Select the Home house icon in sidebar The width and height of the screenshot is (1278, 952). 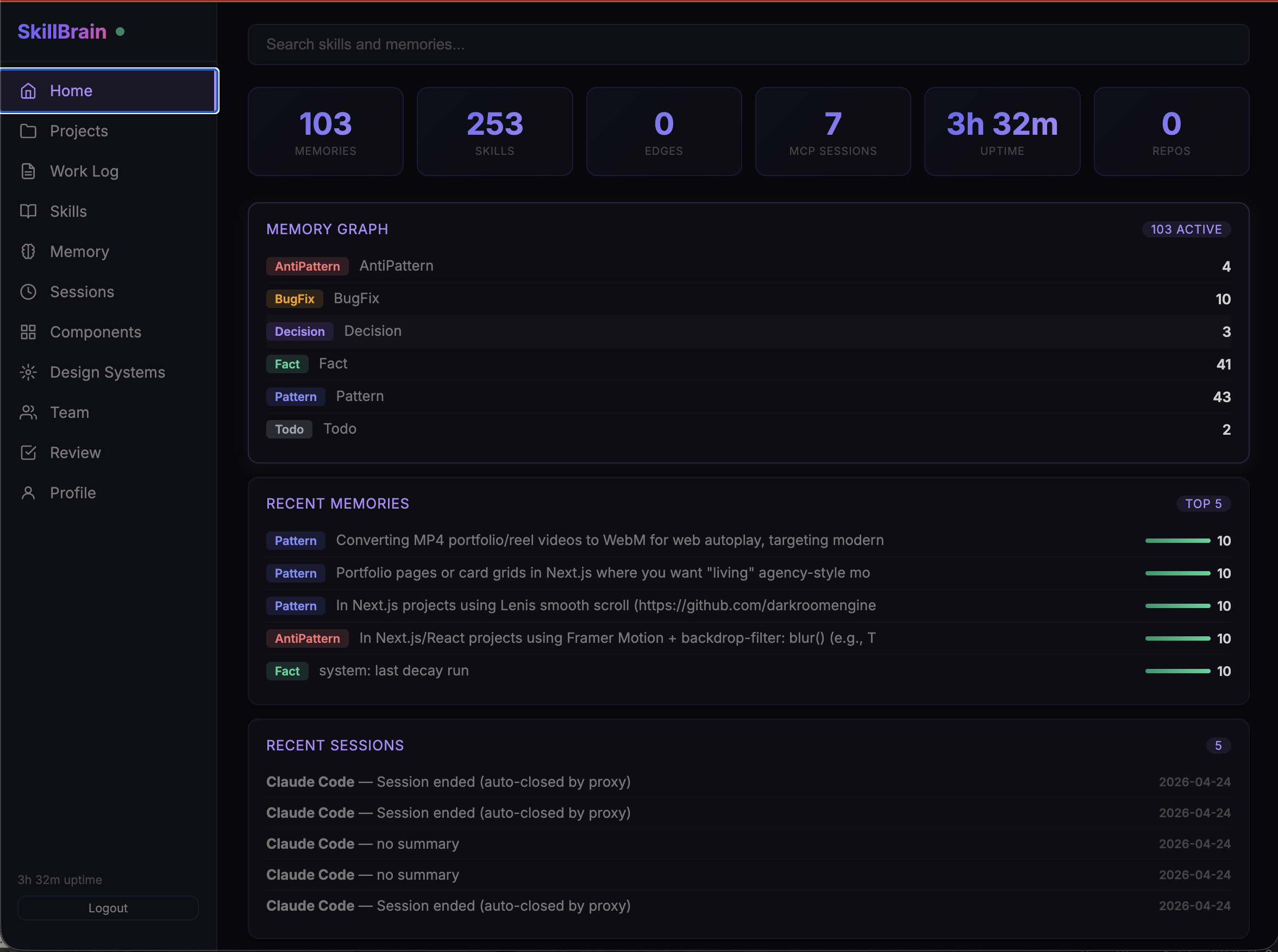tap(28, 91)
